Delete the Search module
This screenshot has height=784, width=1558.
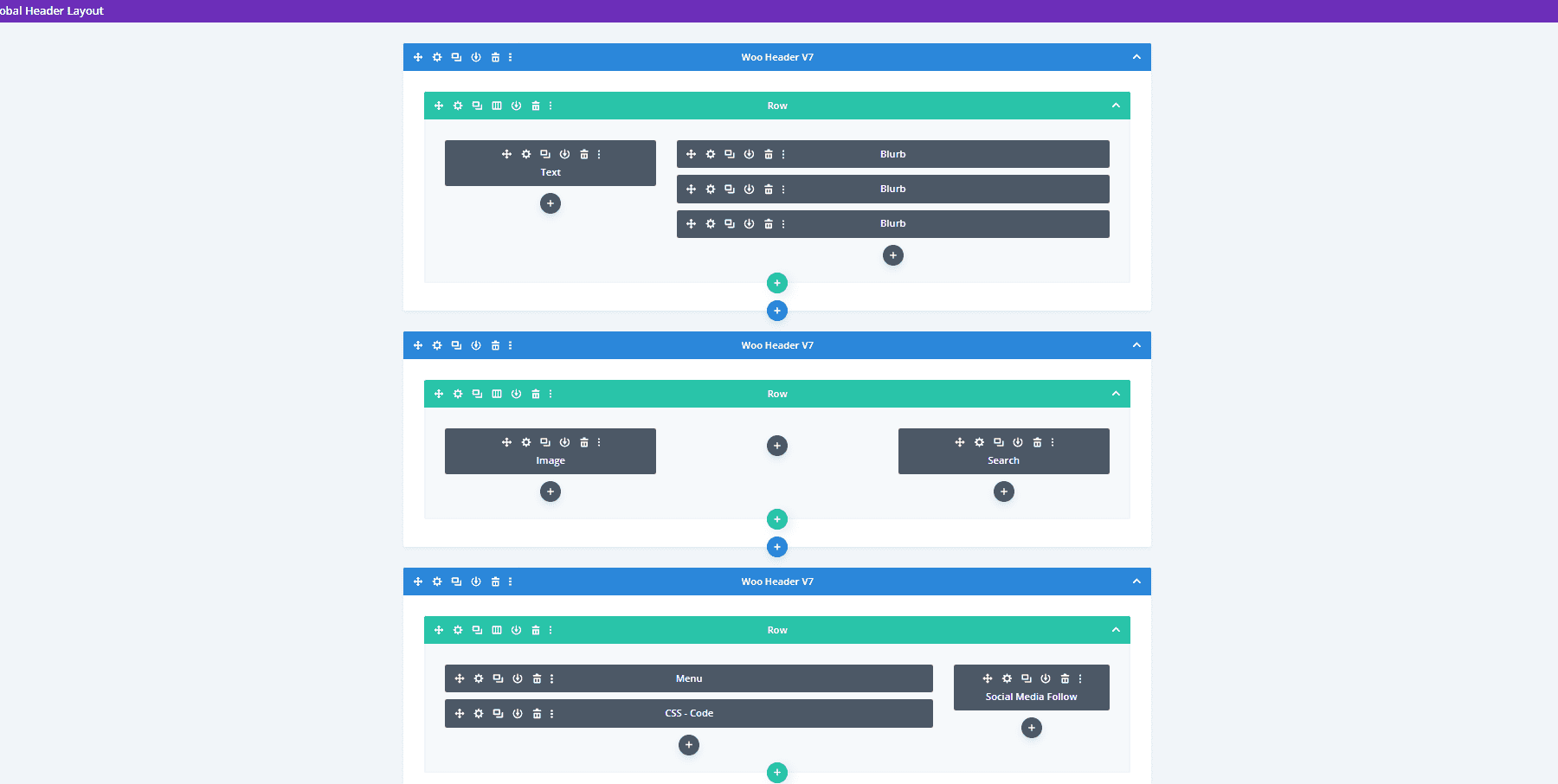[1037, 442]
